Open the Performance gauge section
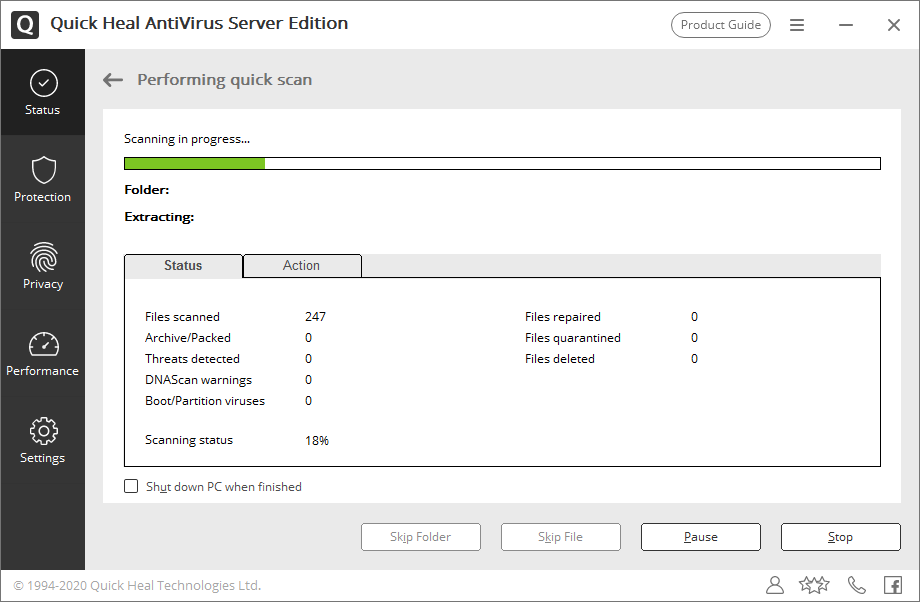Image resolution: width=920 pixels, height=602 pixels. (x=43, y=354)
